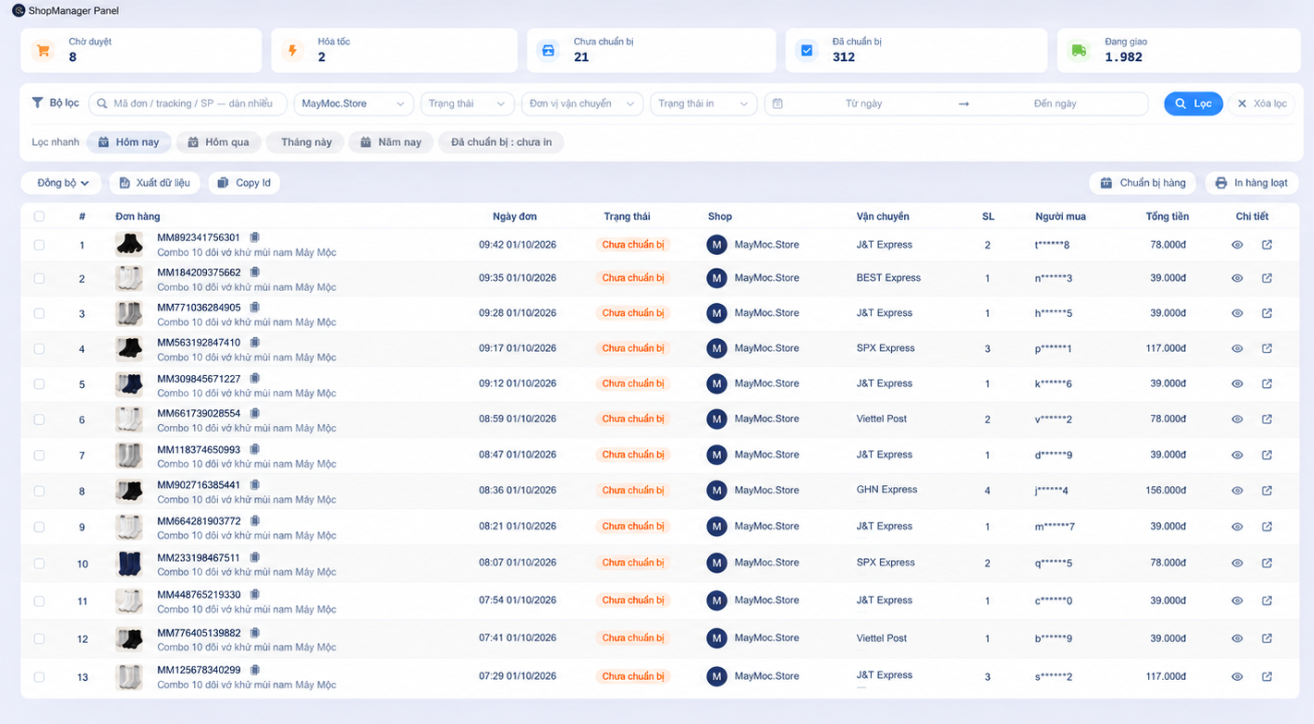Viewport: 1314px width, 724px height.
Task: Click the ShopManager Panel logo icon
Action: [18, 9]
